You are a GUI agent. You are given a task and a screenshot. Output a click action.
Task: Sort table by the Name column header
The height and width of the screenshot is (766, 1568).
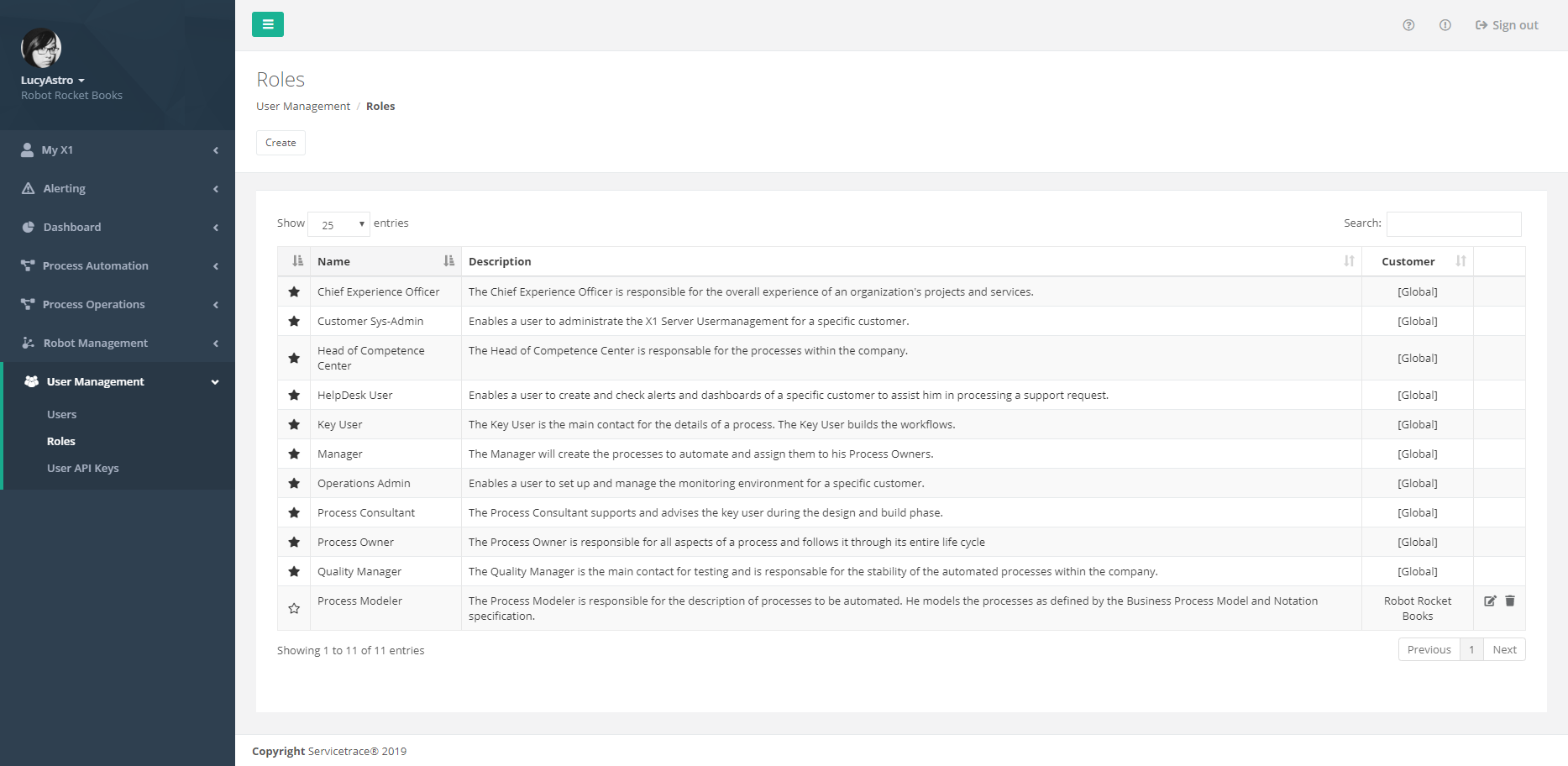tap(385, 261)
